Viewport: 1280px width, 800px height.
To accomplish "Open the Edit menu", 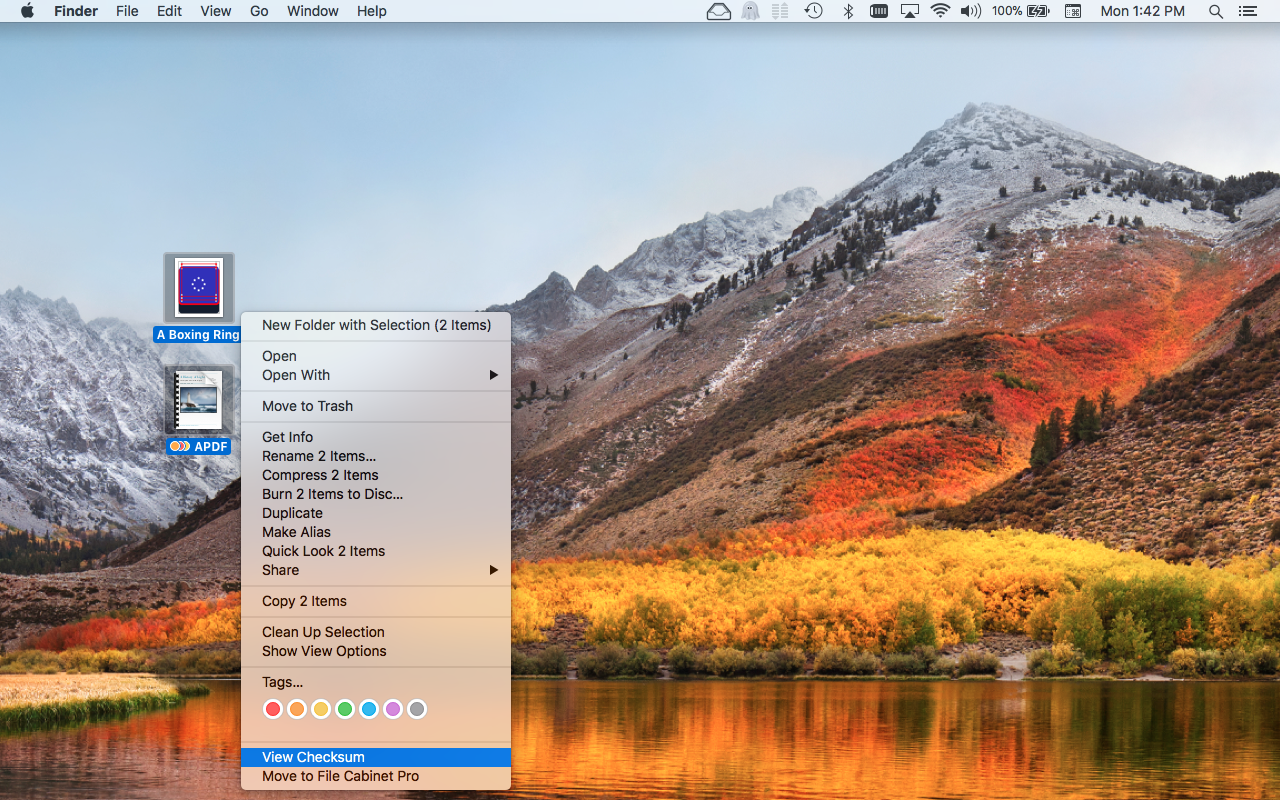I will [169, 11].
